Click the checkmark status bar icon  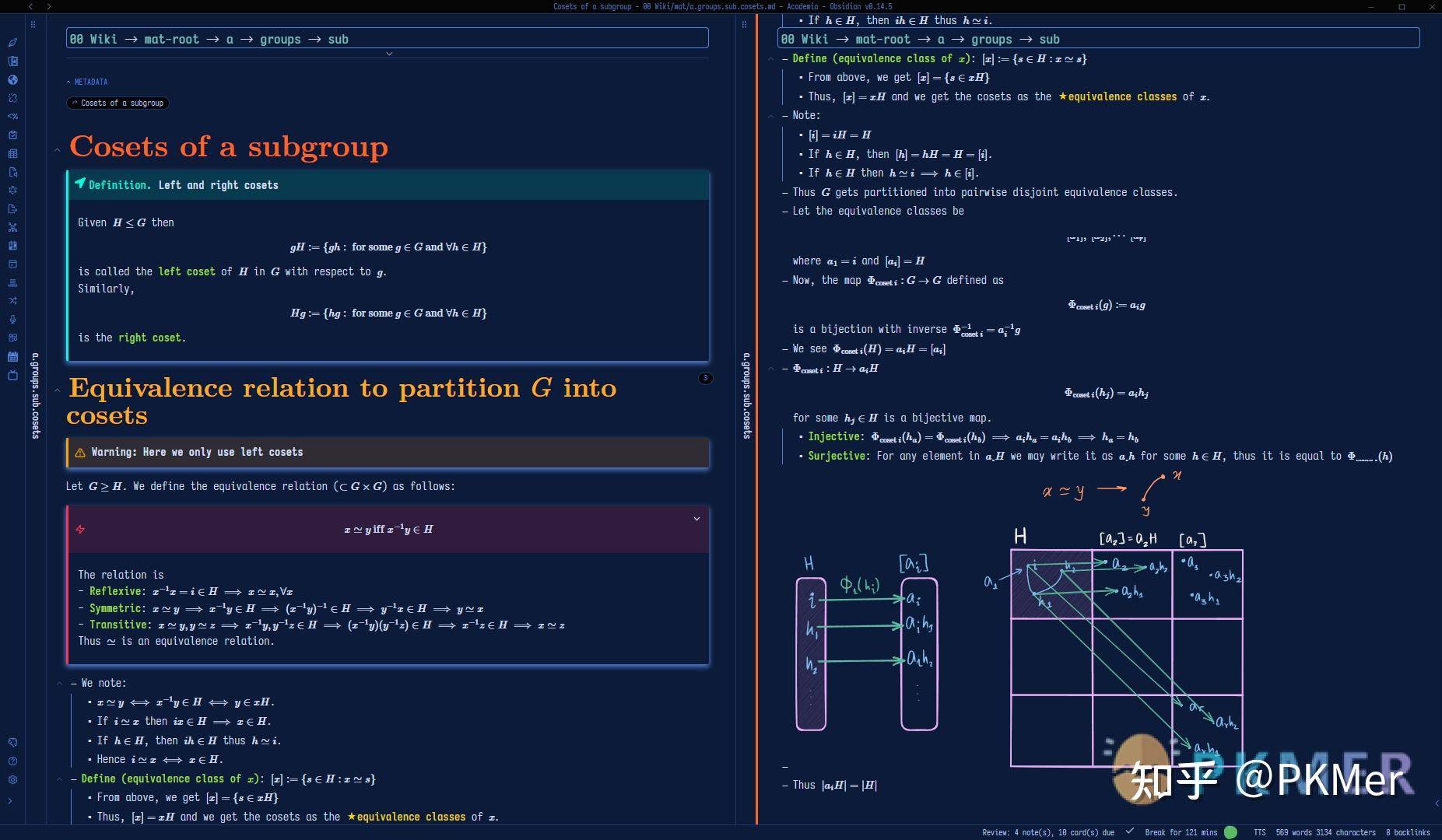(1130, 831)
